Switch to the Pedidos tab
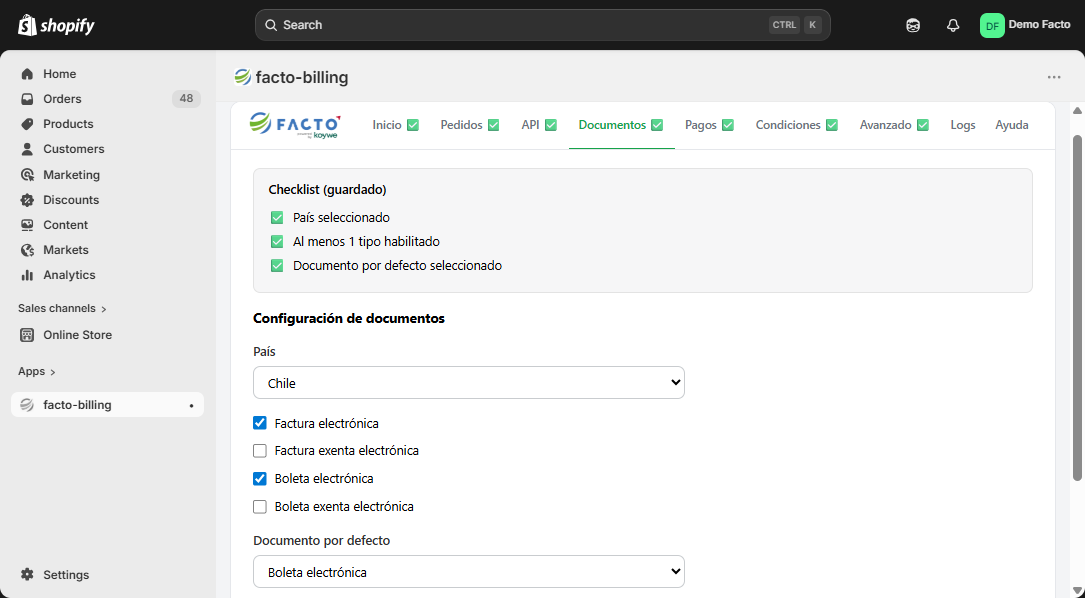This screenshot has width=1085, height=598. (x=469, y=125)
